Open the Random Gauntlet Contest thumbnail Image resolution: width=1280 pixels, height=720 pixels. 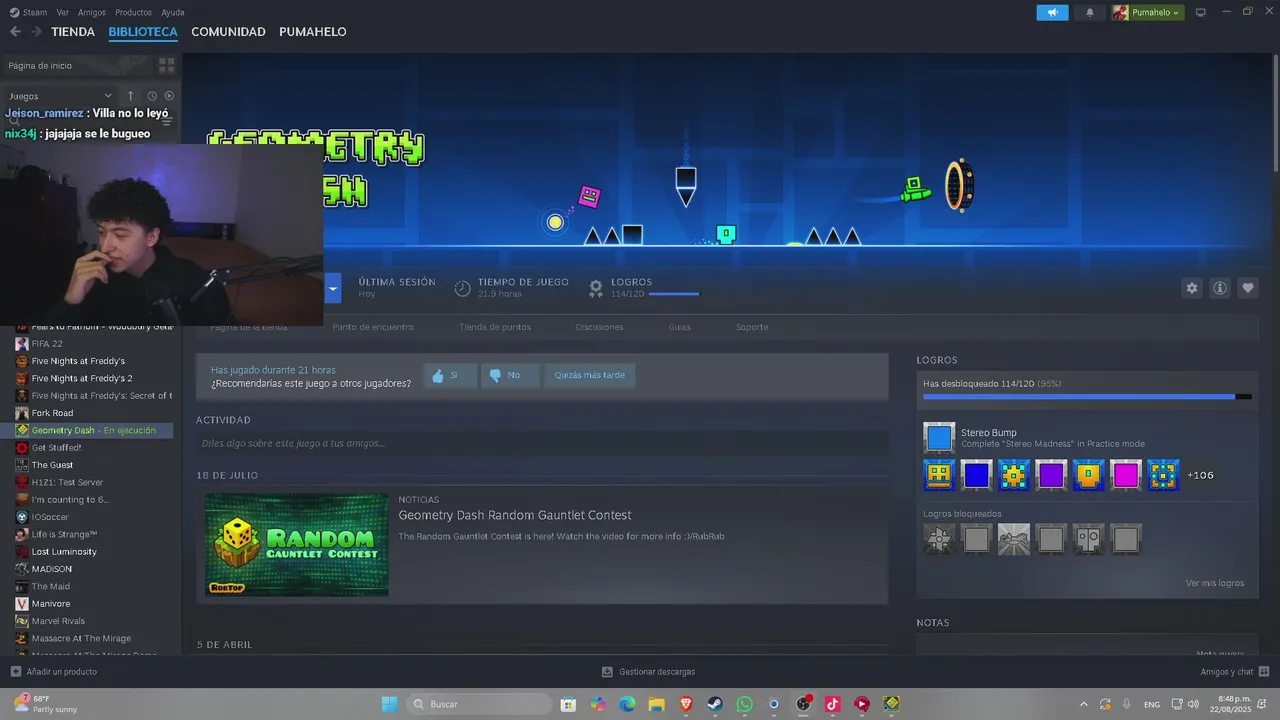click(x=296, y=544)
